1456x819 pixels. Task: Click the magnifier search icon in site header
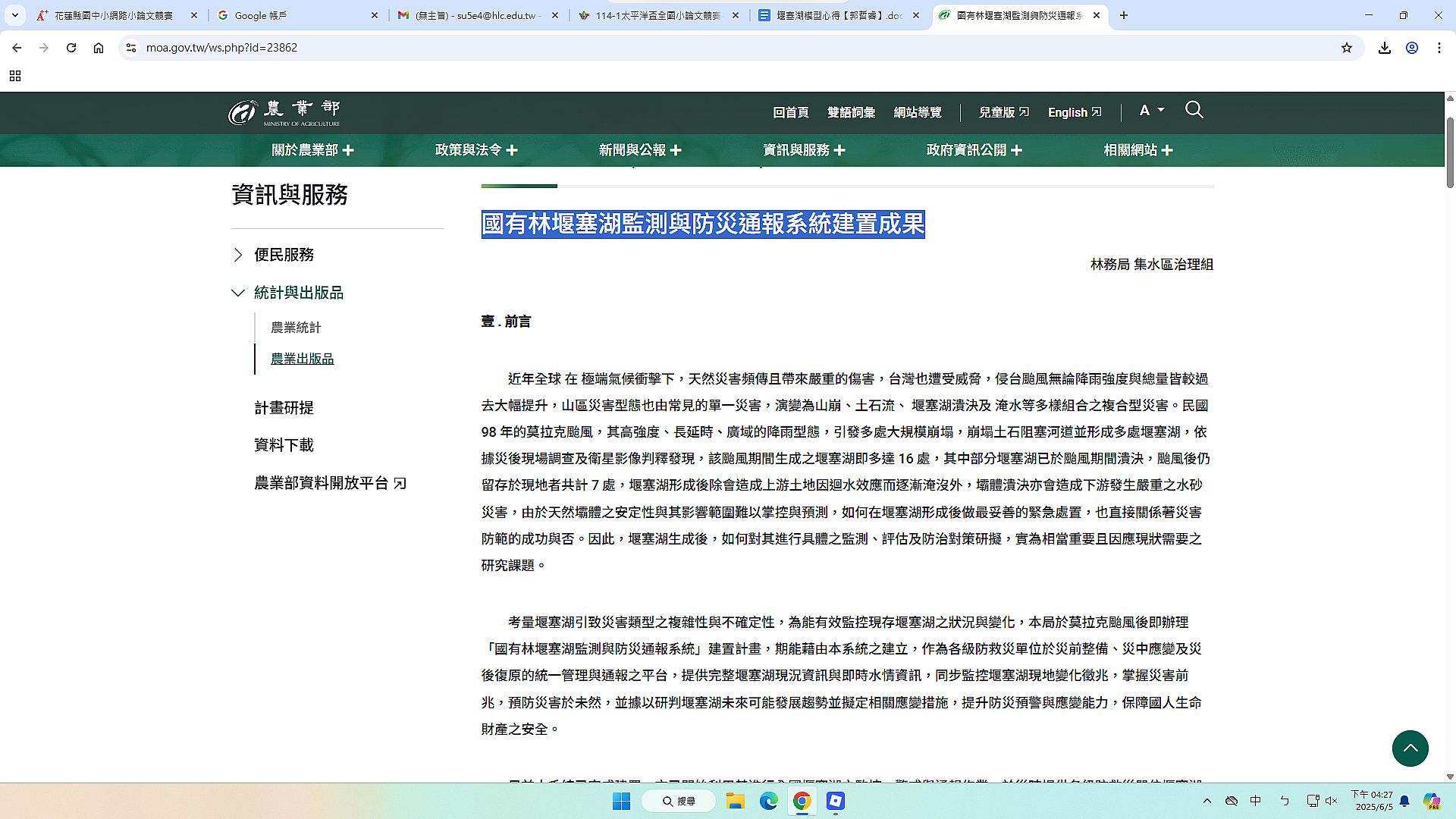1194,110
